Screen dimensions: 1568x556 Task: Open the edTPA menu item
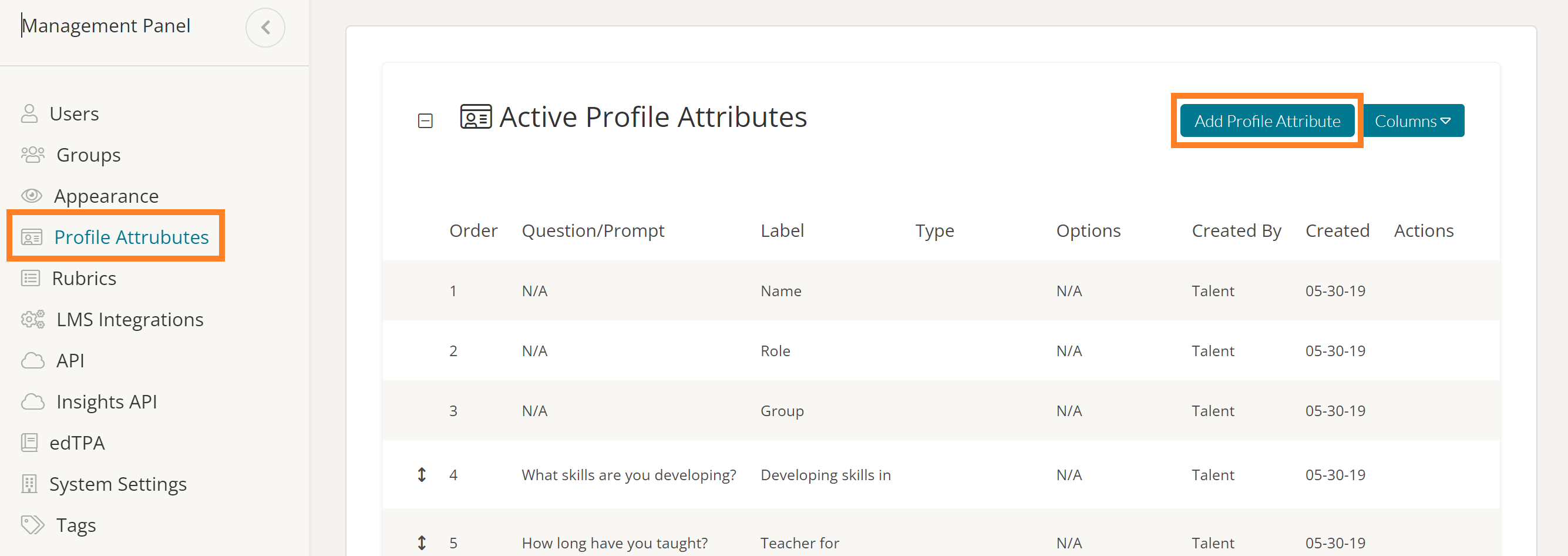pos(77,443)
